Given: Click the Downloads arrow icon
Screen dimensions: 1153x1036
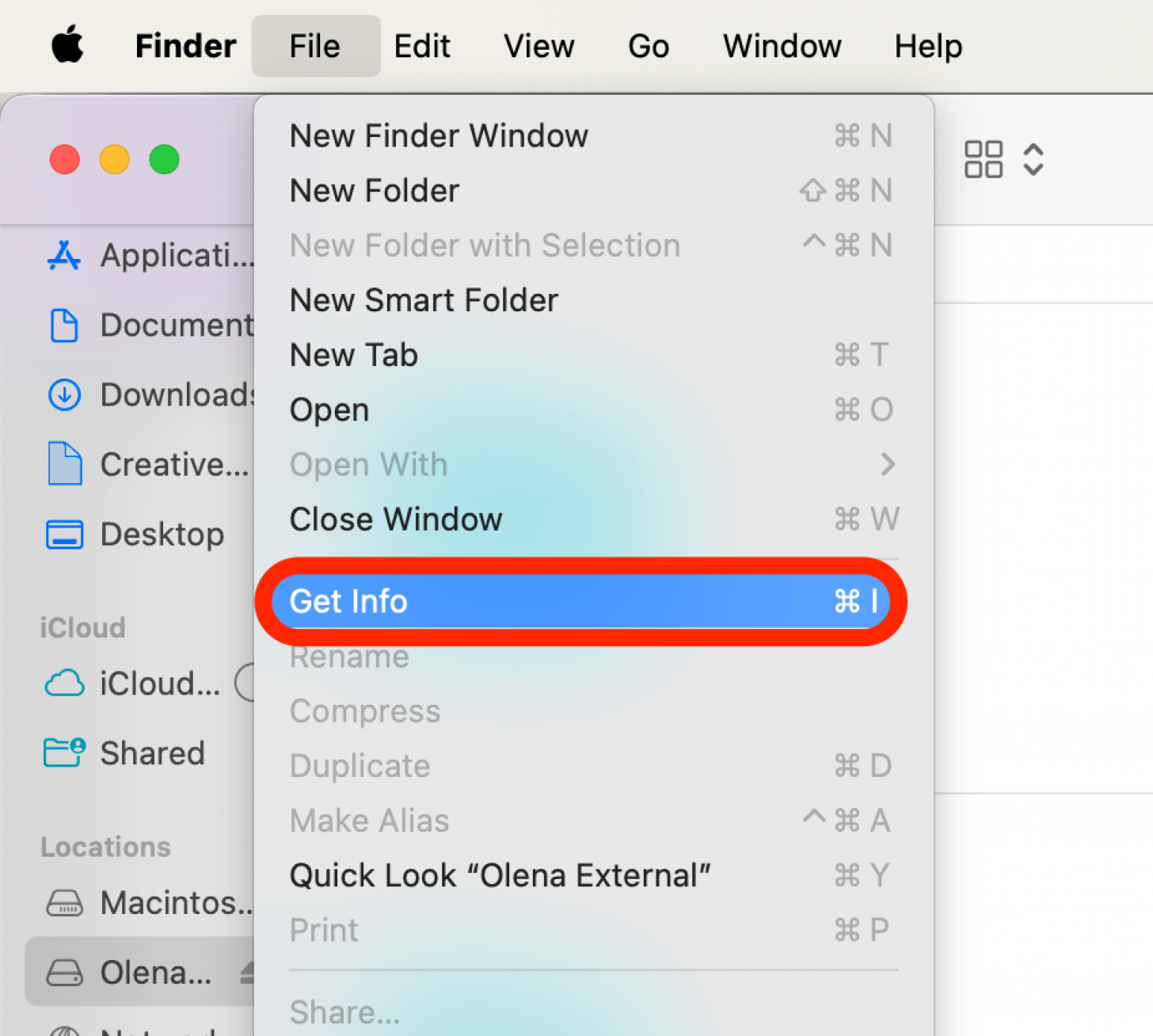Looking at the screenshot, I should click(x=64, y=394).
